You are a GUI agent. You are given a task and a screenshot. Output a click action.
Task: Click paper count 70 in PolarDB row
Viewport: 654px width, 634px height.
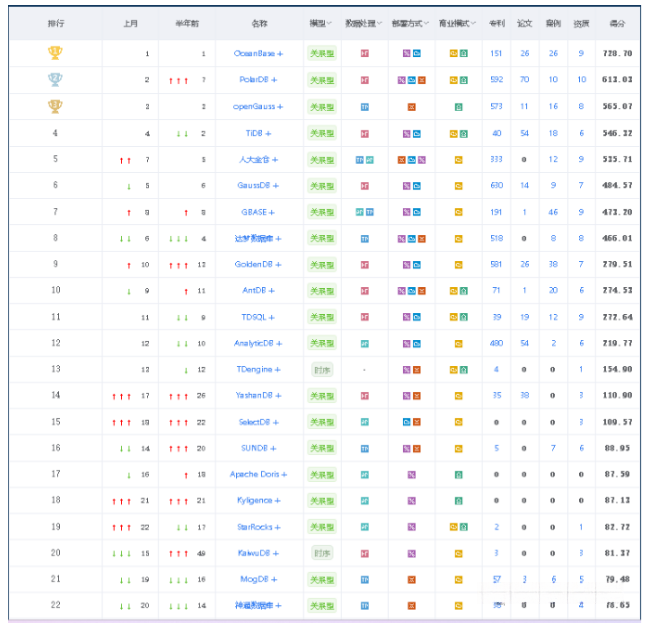click(524, 79)
